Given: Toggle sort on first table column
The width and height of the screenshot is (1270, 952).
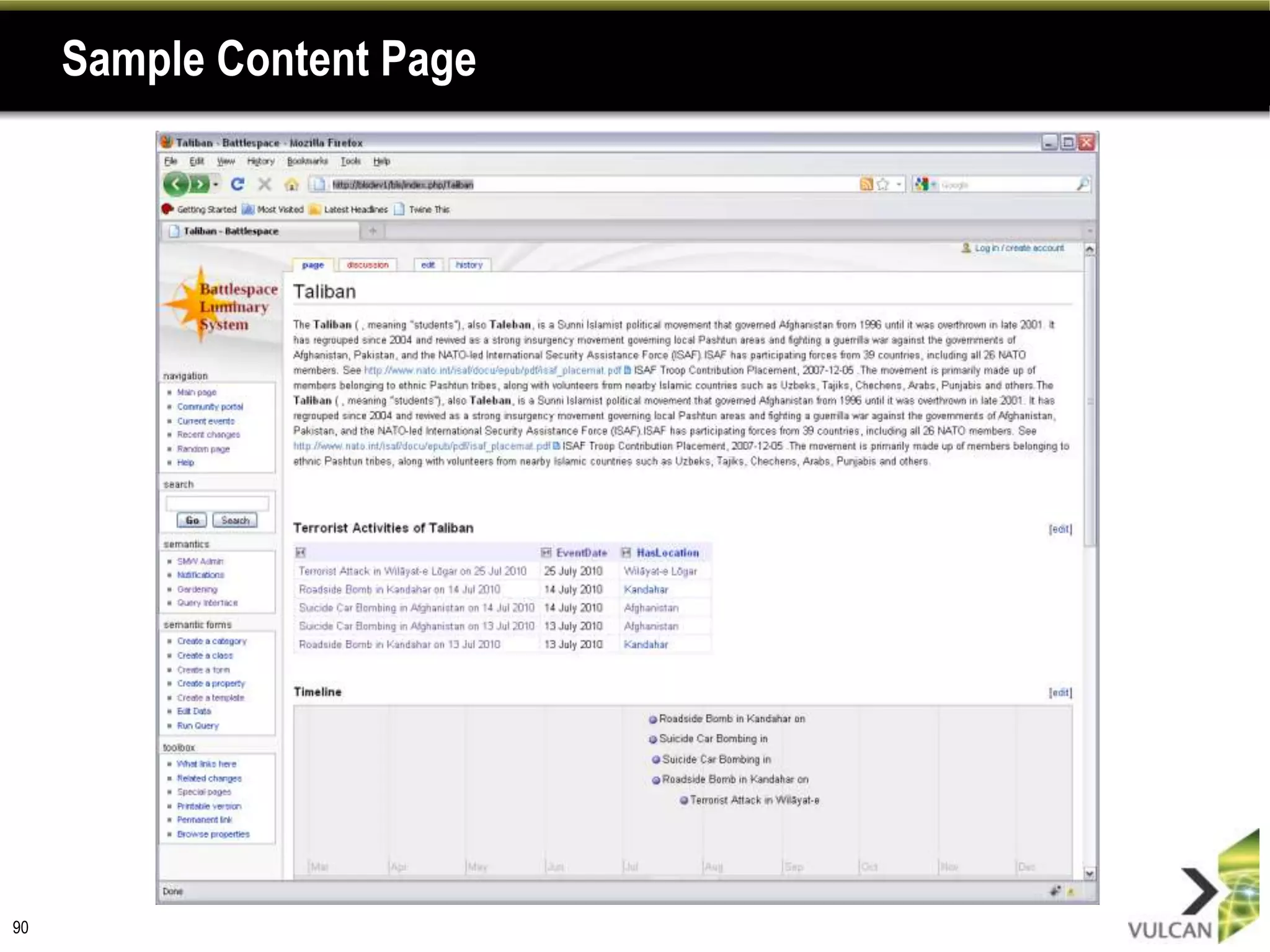Looking at the screenshot, I should [301, 552].
